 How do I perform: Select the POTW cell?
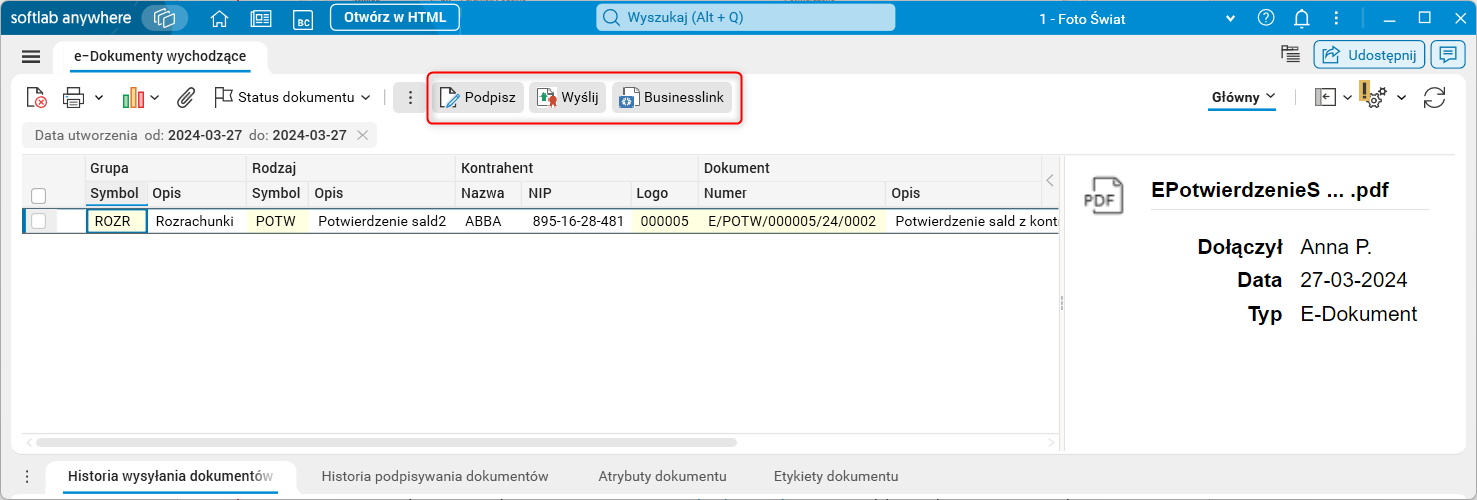276,221
